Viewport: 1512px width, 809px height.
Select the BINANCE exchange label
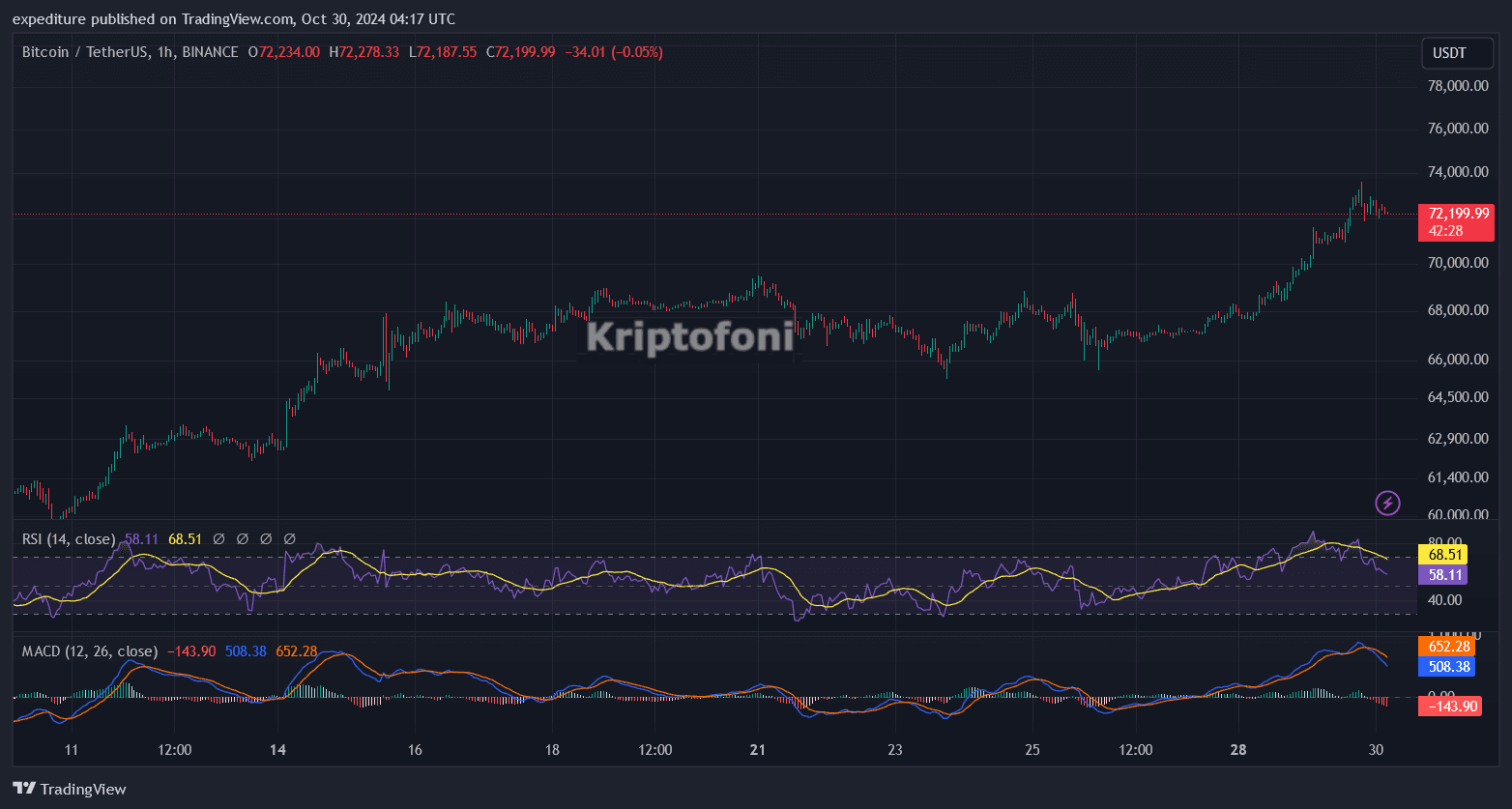tap(209, 52)
